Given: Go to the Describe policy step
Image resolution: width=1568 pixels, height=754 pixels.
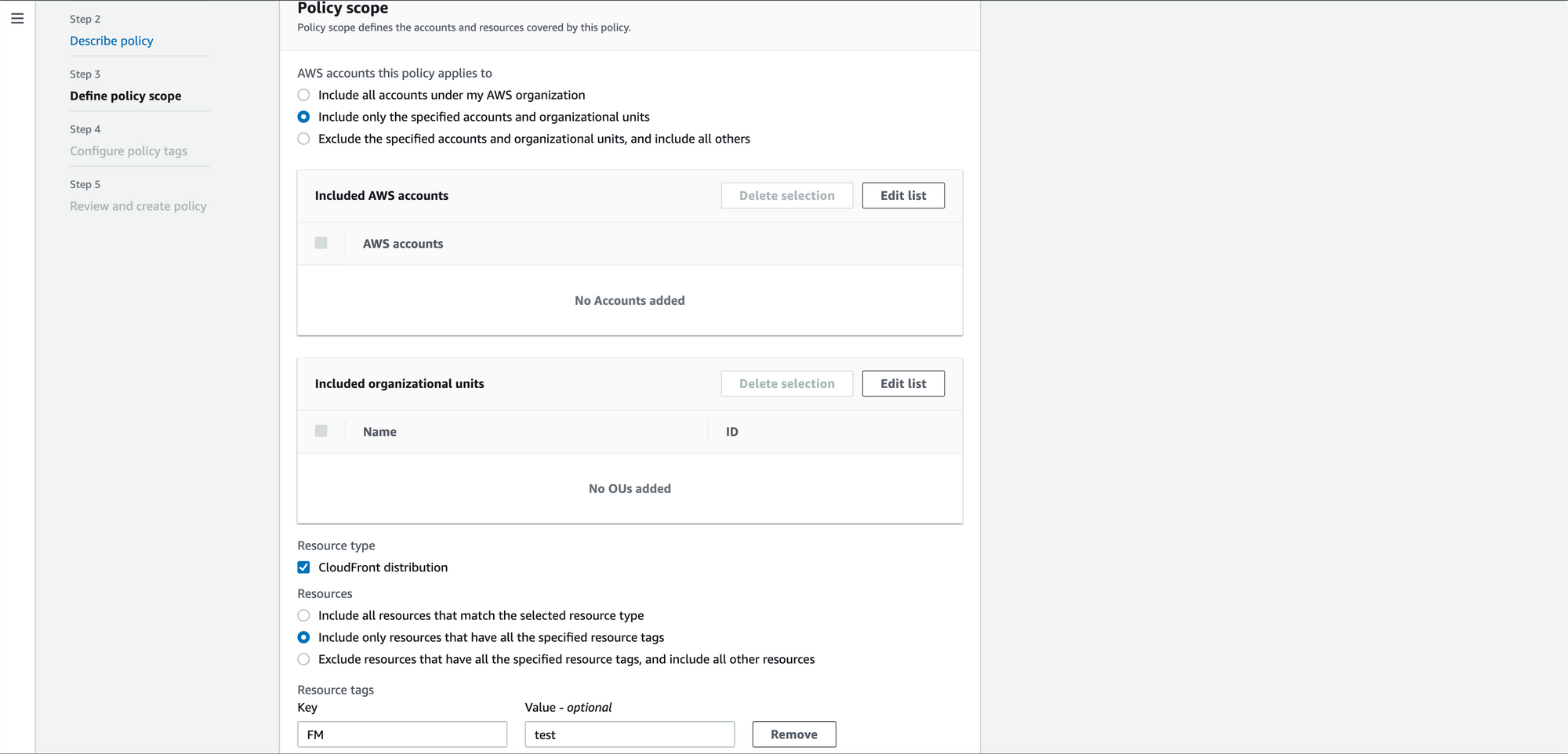Looking at the screenshot, I should click(x=111, y=41).
